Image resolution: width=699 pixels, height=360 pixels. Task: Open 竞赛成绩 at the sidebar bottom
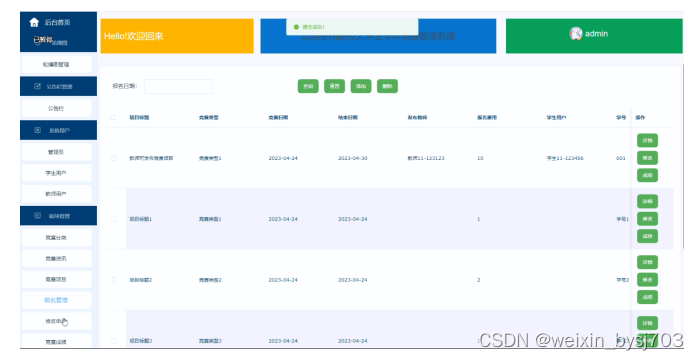point(56,342)
